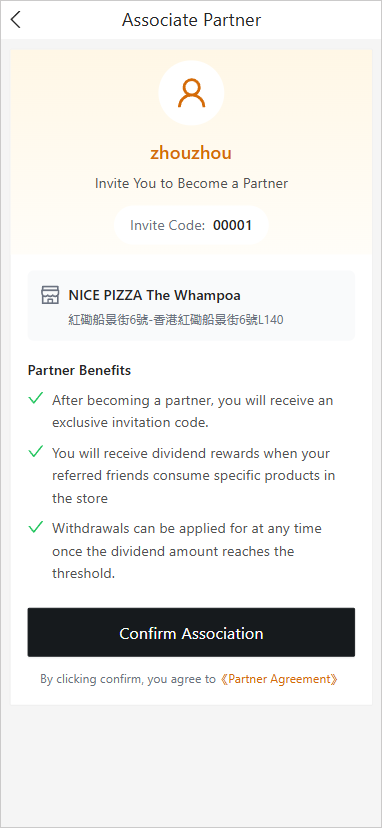Click the Confirm Association button
Viewport: 382px width, 828px height.
[x=191, y=633]
